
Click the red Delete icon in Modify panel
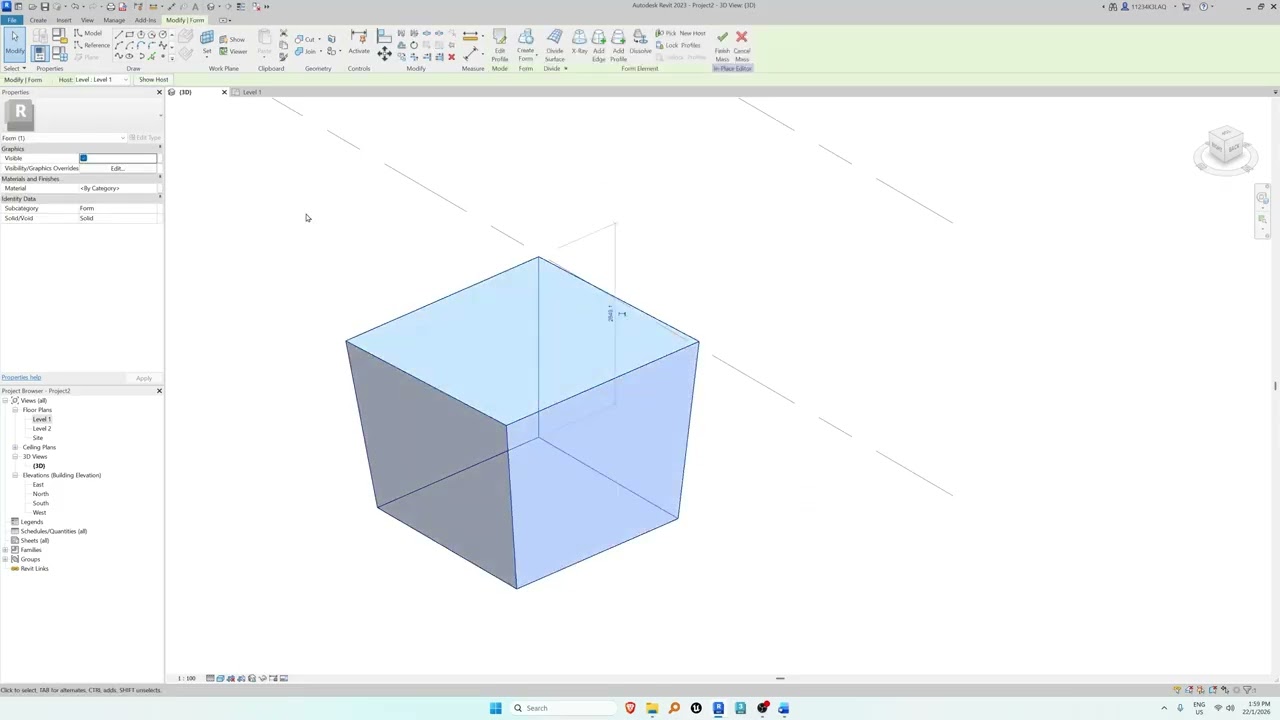451,57
